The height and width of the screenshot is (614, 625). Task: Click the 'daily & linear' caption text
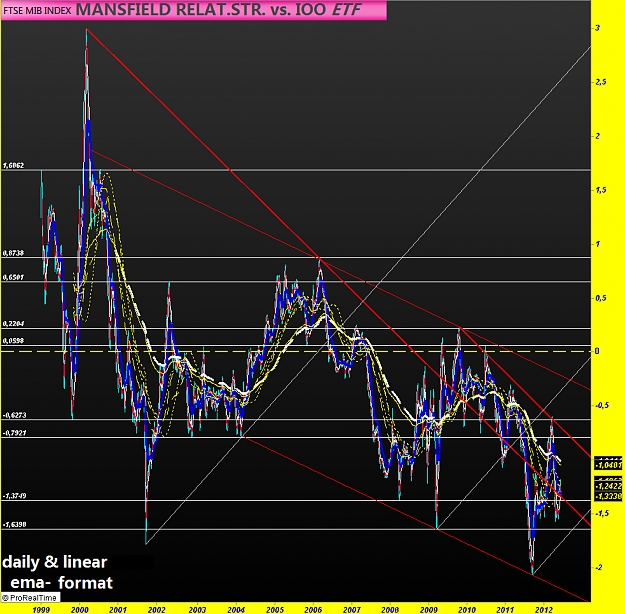pyautogui.click(x=55, y=562)
